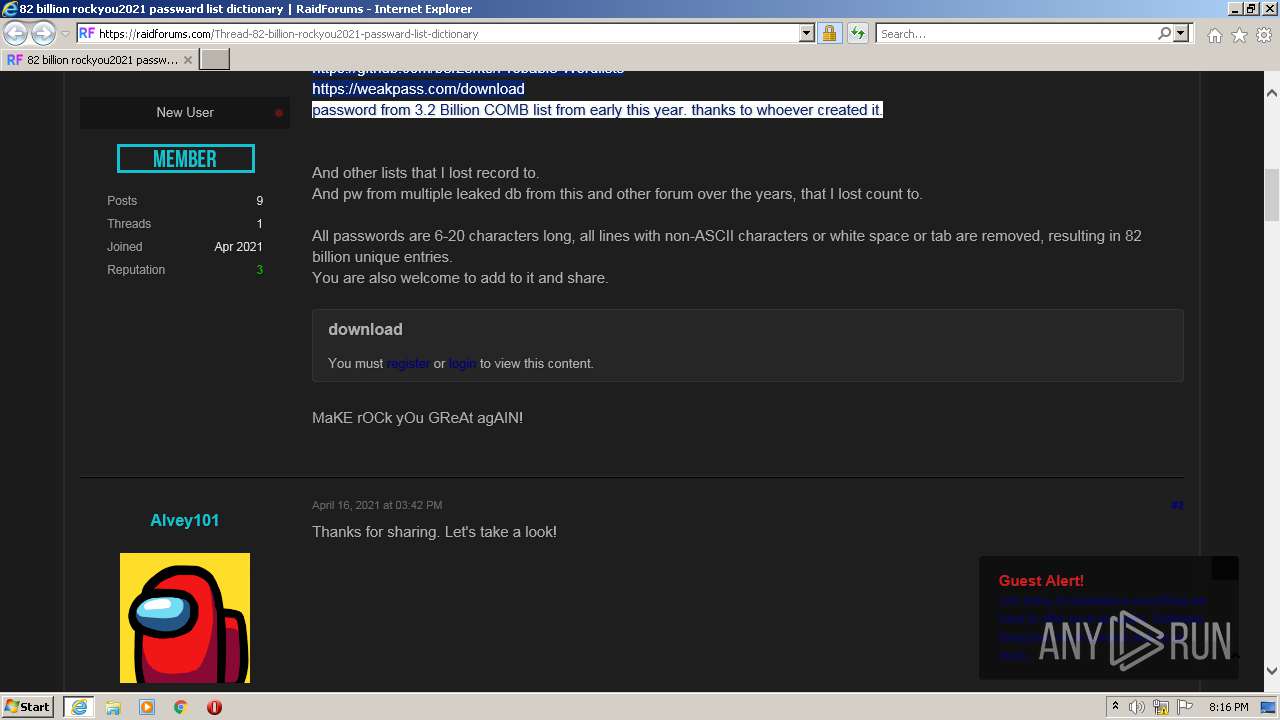Click the vertical scrollbar thumb

tap(1272, 195)
